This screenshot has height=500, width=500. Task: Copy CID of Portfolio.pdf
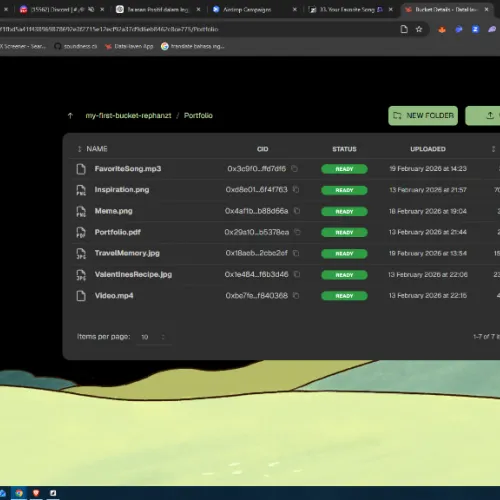coord(297,232)
